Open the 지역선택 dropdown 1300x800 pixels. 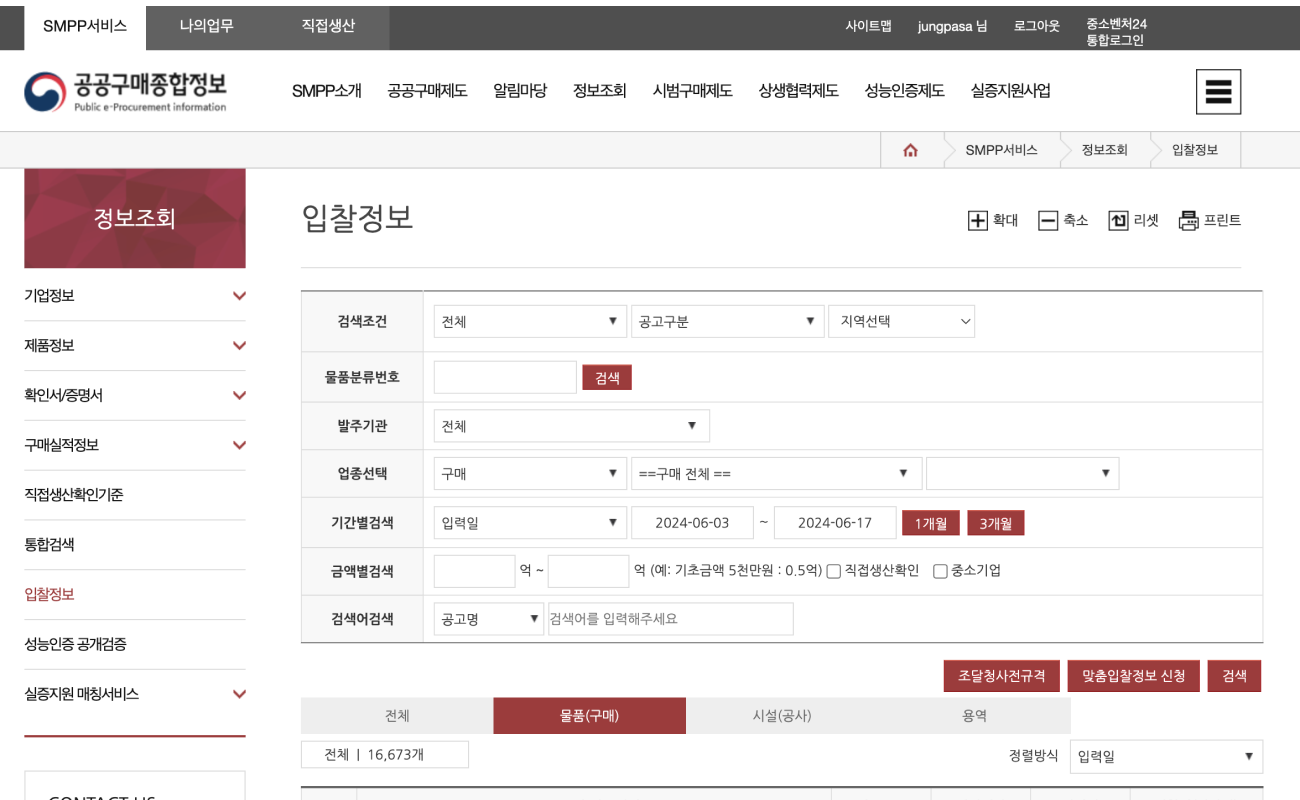click(901, 321)
